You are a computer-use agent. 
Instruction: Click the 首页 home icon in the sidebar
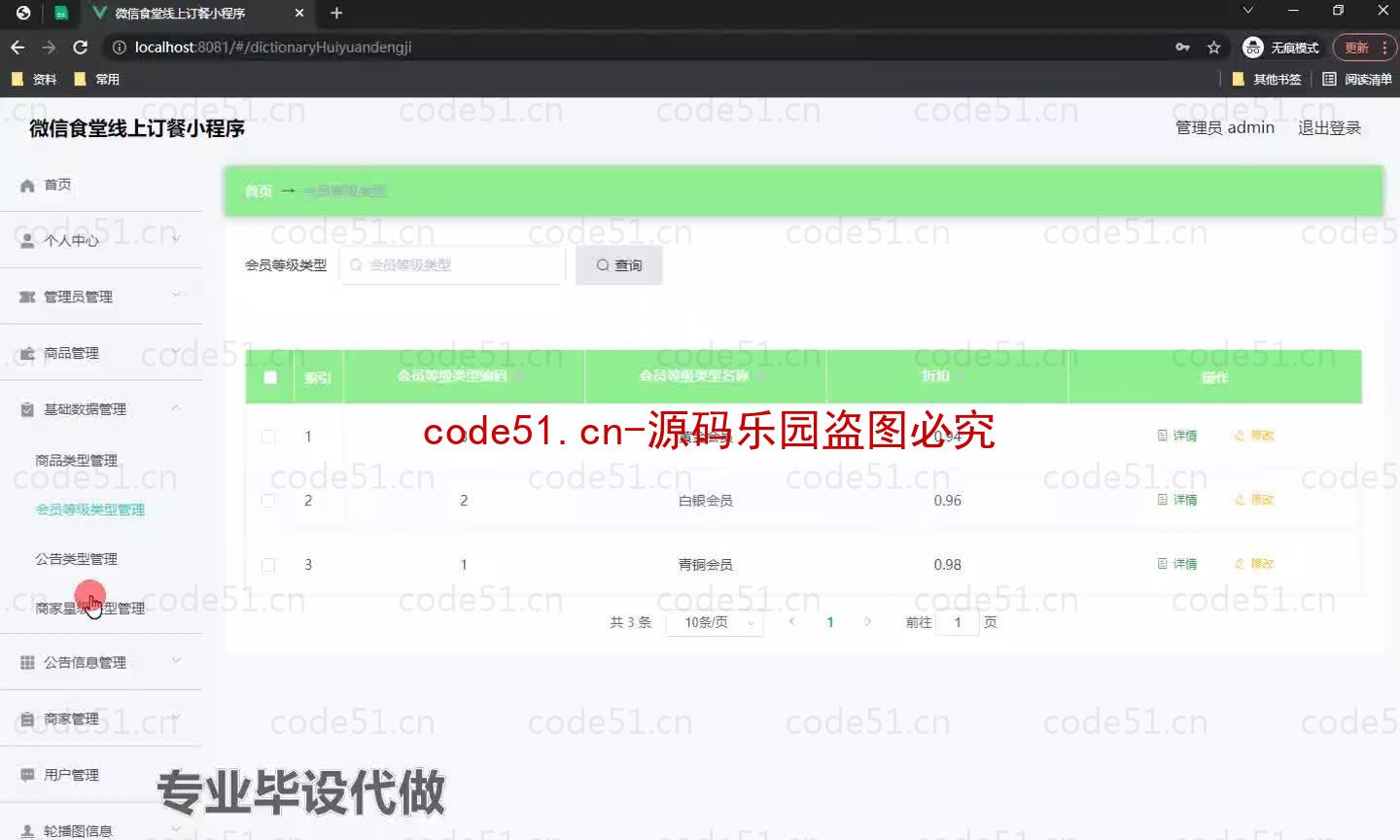(27, 185)
